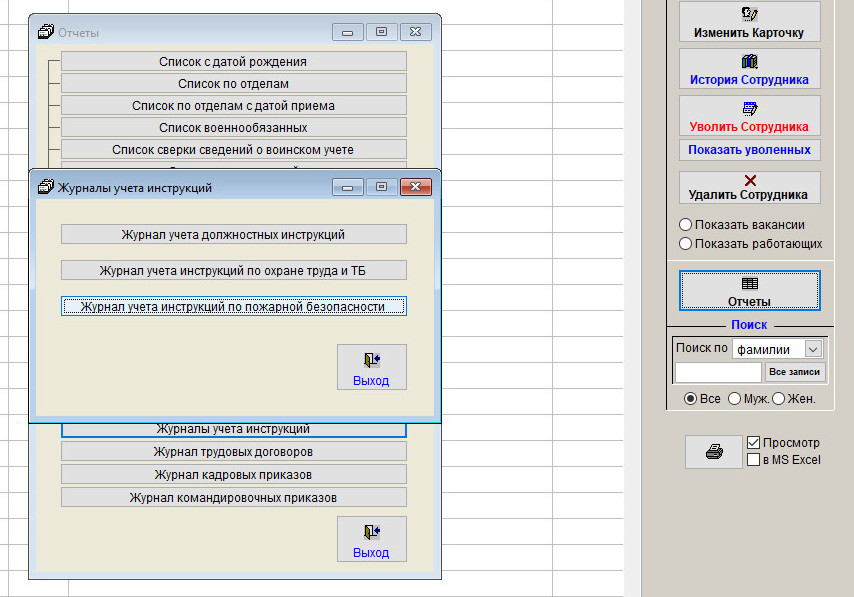Open Список с датой рождения report
Screen dimensions: 854x597
click(234, 62)
